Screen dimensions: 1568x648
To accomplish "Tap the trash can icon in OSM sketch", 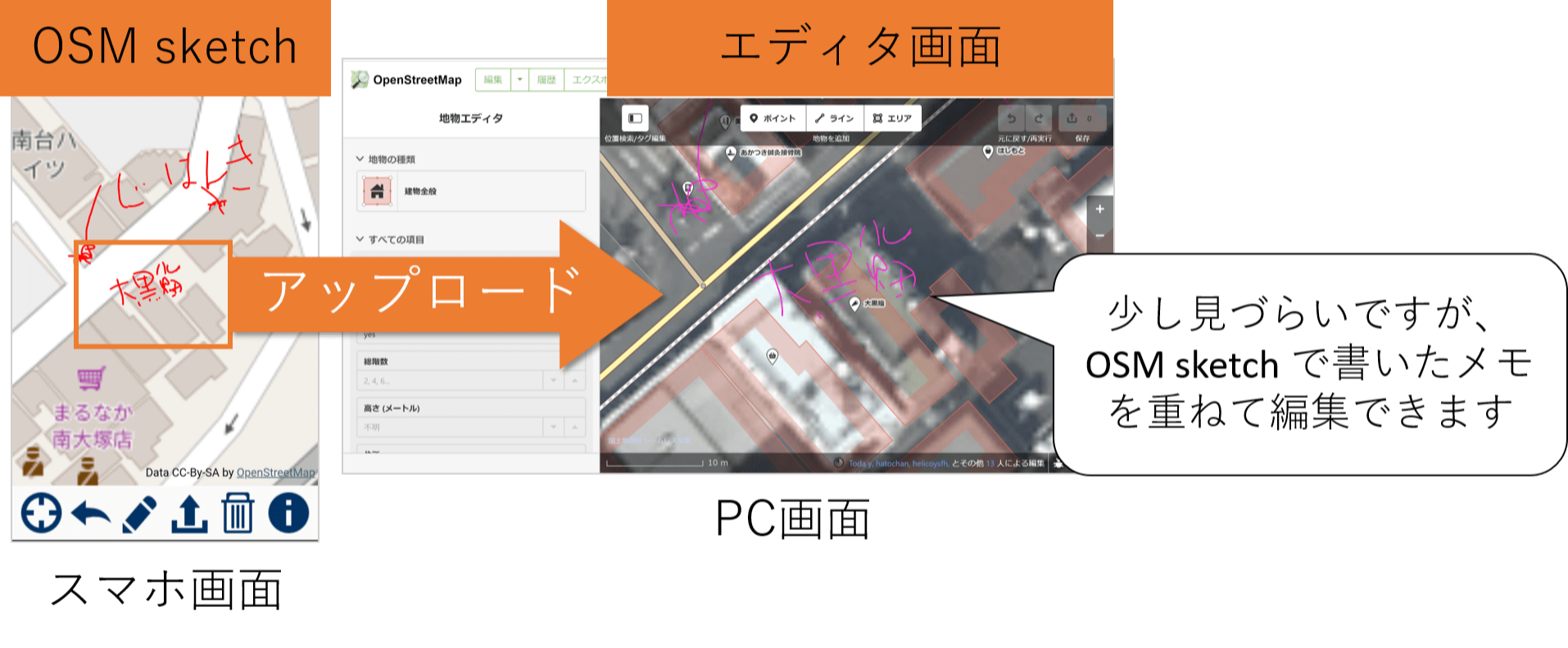I will [x=238, y=514].
